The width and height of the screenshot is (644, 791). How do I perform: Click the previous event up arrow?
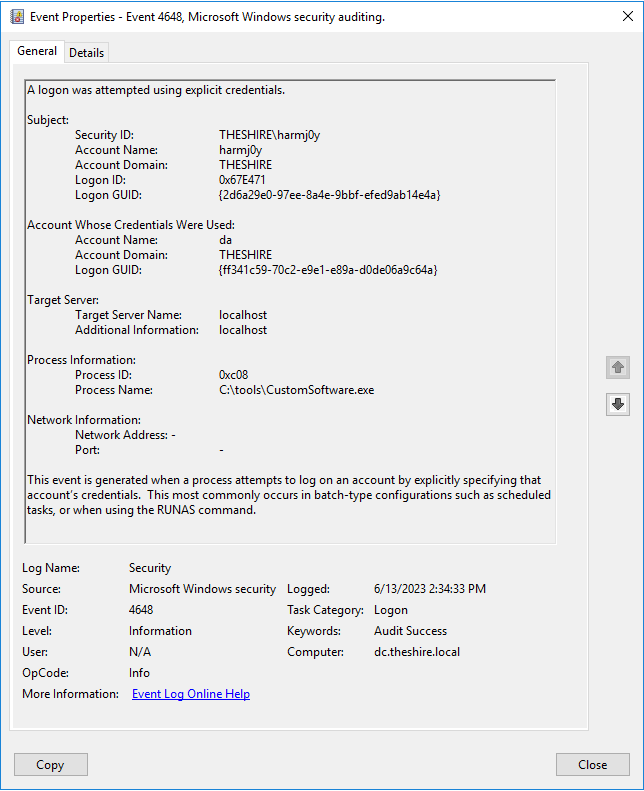[x=618, y=367]
